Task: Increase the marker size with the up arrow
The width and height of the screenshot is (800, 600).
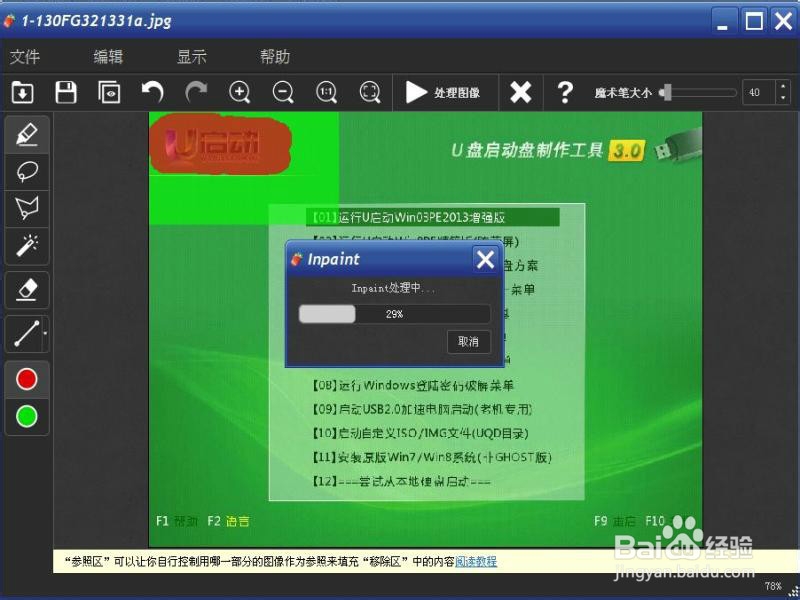Action: pos(783,87)
